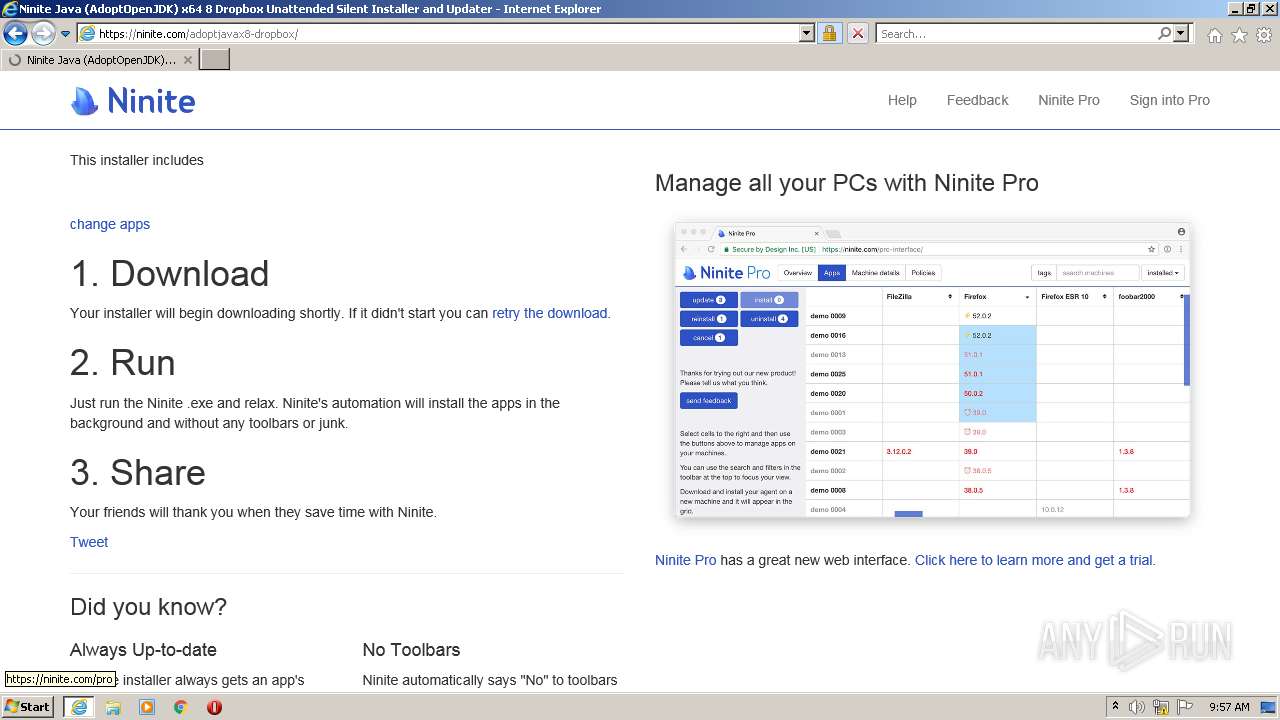Open the search provider dropdown arrow
Image resolution: width=1280 pixels, height=720 pixels.
tap(1181, 33)
